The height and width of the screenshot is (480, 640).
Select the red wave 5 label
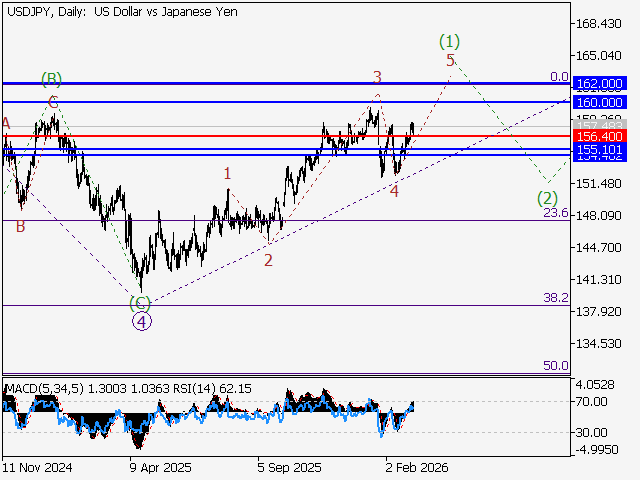pyautogui.click(x=451, y=61)
